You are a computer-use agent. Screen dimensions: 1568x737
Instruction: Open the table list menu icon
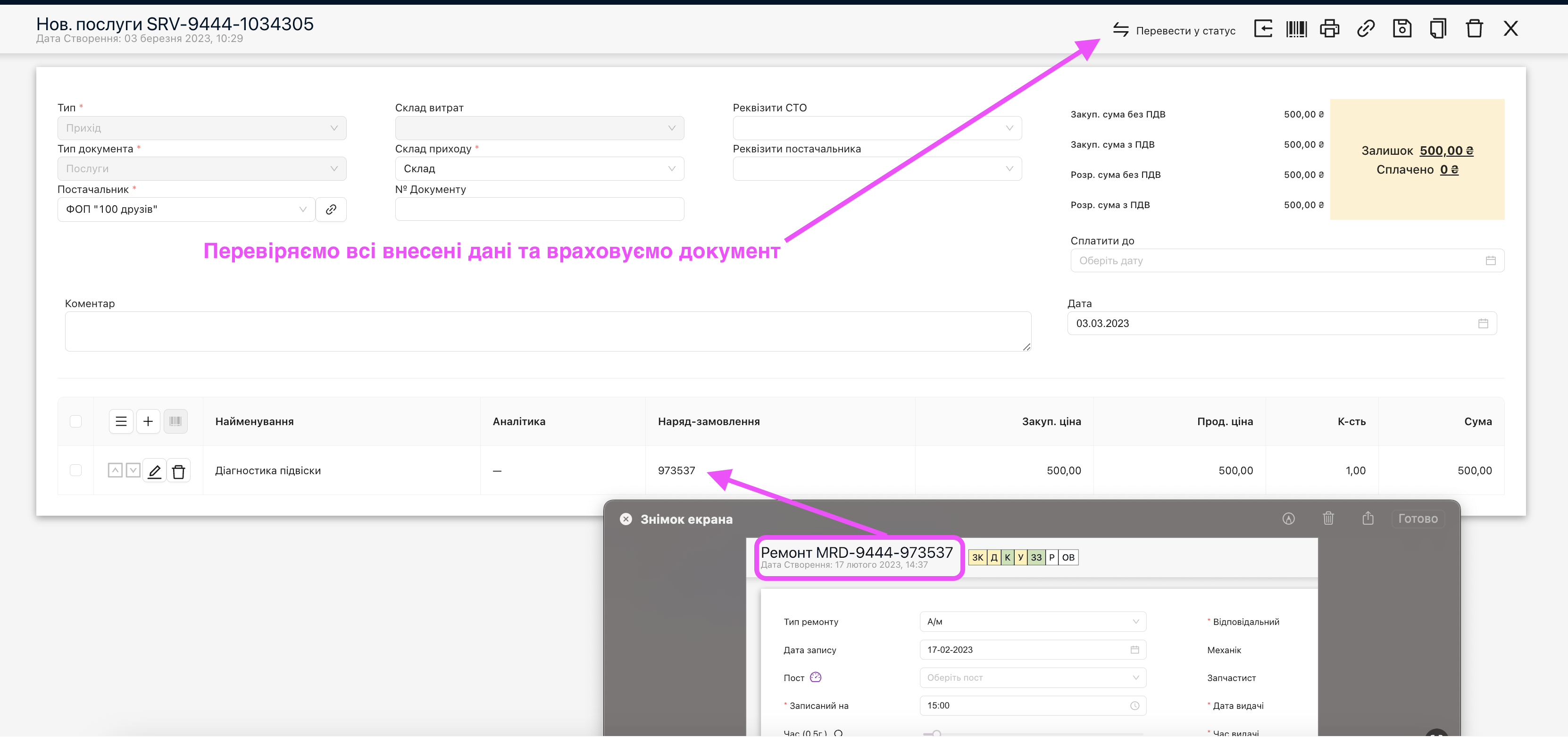[x=121, y=421]
